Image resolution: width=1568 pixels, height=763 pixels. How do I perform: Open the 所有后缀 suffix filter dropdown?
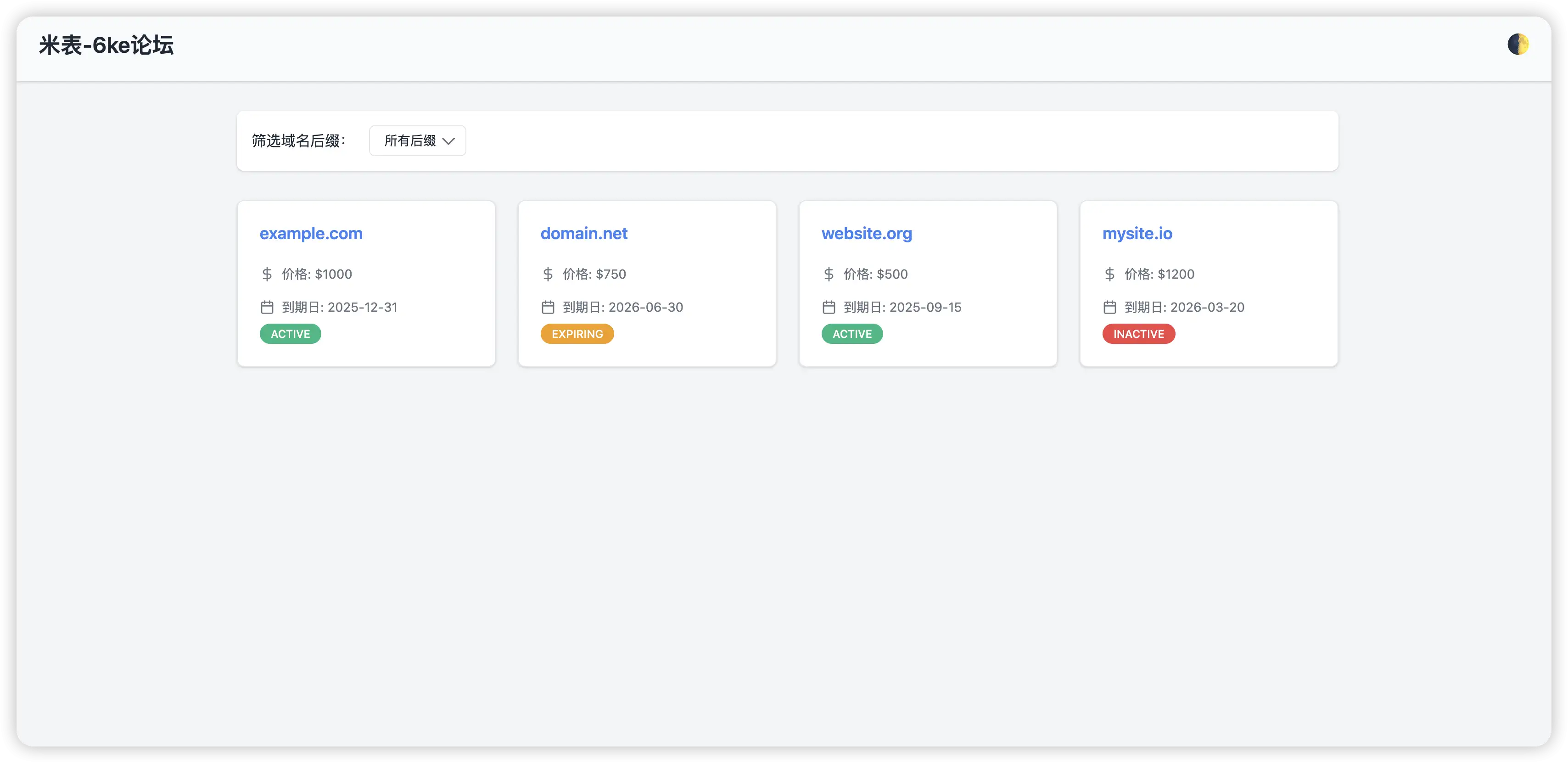tap(417, 140)
